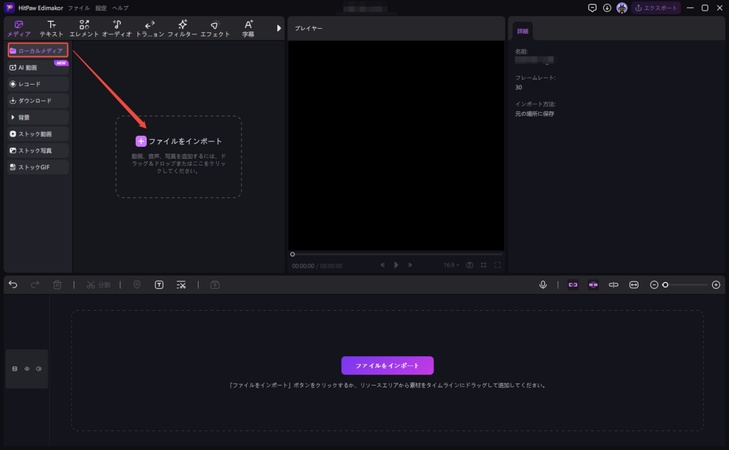Switch to the 字幕 subtitles tab
Screen dimensions: 729x450
(x=248, y=28)
